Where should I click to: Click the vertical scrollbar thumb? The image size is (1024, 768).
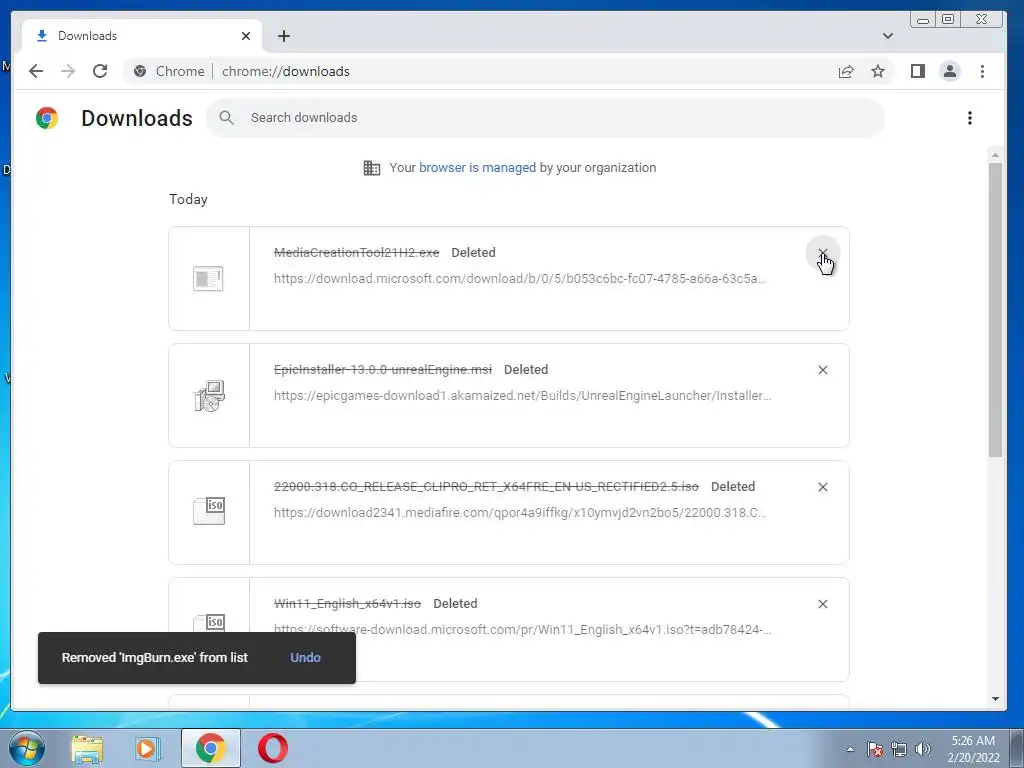(995, 310)
